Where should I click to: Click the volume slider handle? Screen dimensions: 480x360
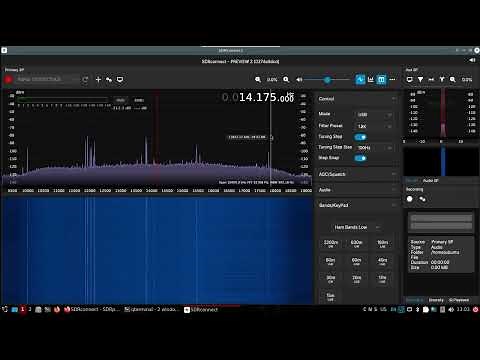[x=327, y=79]
